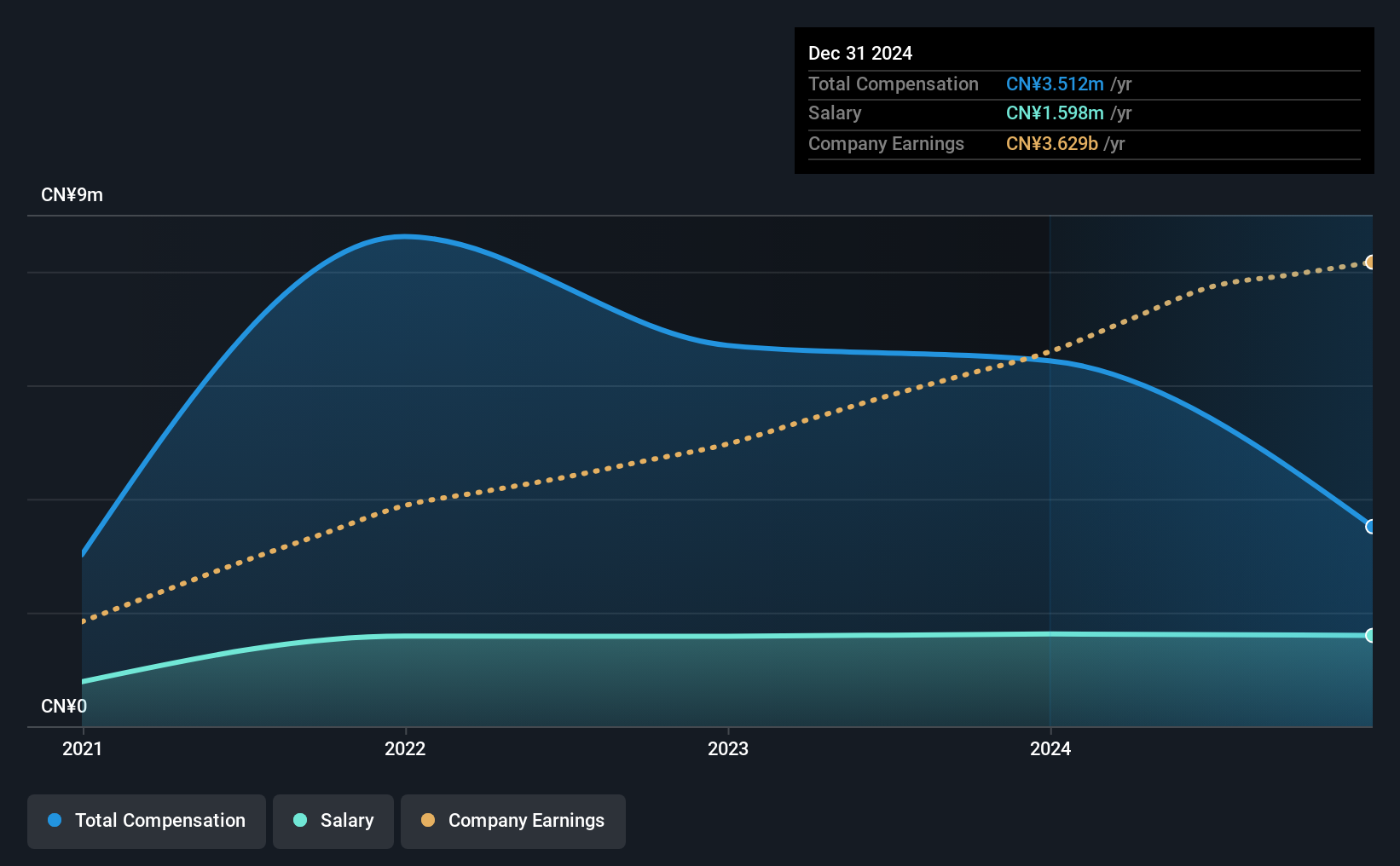Select the teal Salary endpoint marker

[x=1370, y=635]
